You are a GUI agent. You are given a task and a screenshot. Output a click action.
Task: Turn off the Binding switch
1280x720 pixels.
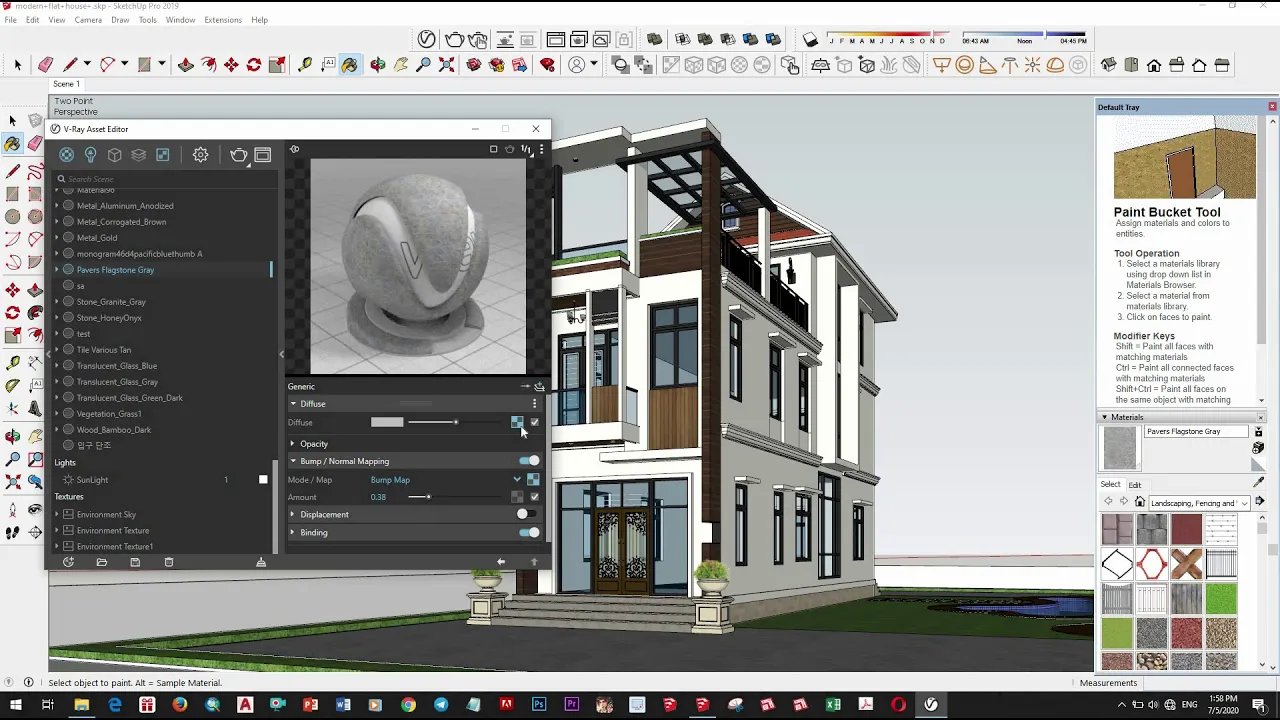(529, 532)
